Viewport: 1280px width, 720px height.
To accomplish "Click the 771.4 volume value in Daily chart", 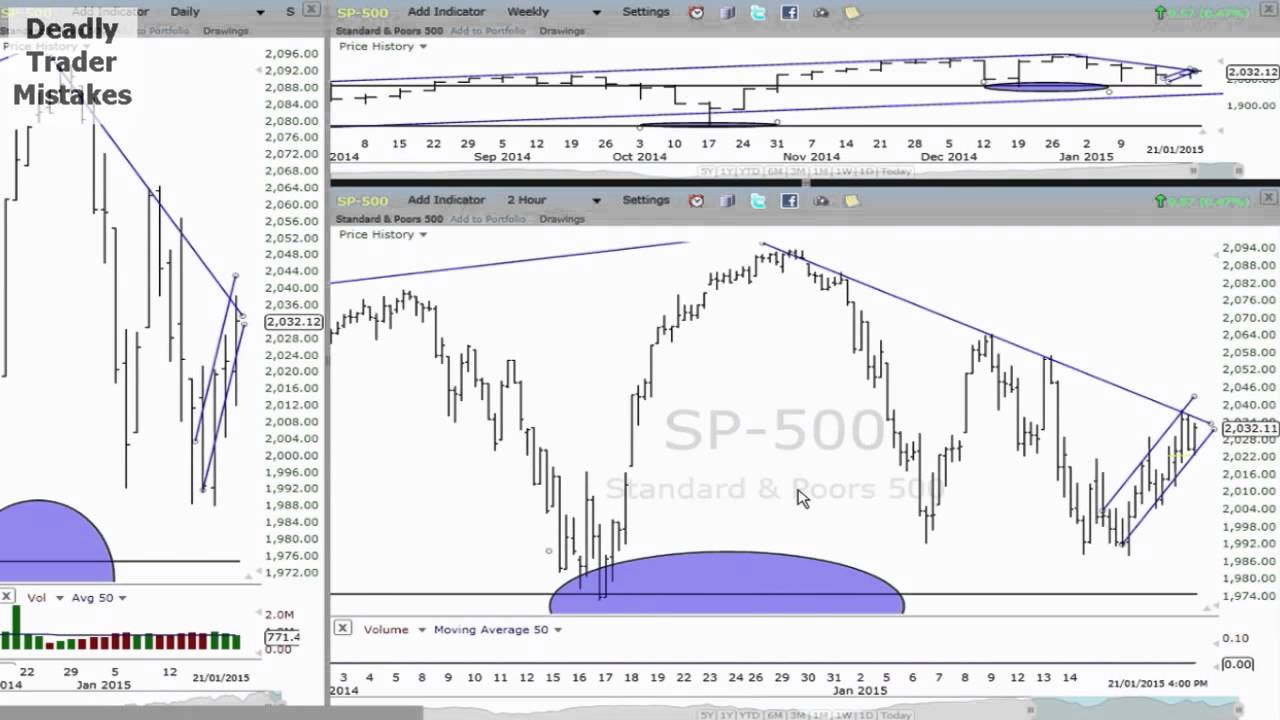I will 282,637.
